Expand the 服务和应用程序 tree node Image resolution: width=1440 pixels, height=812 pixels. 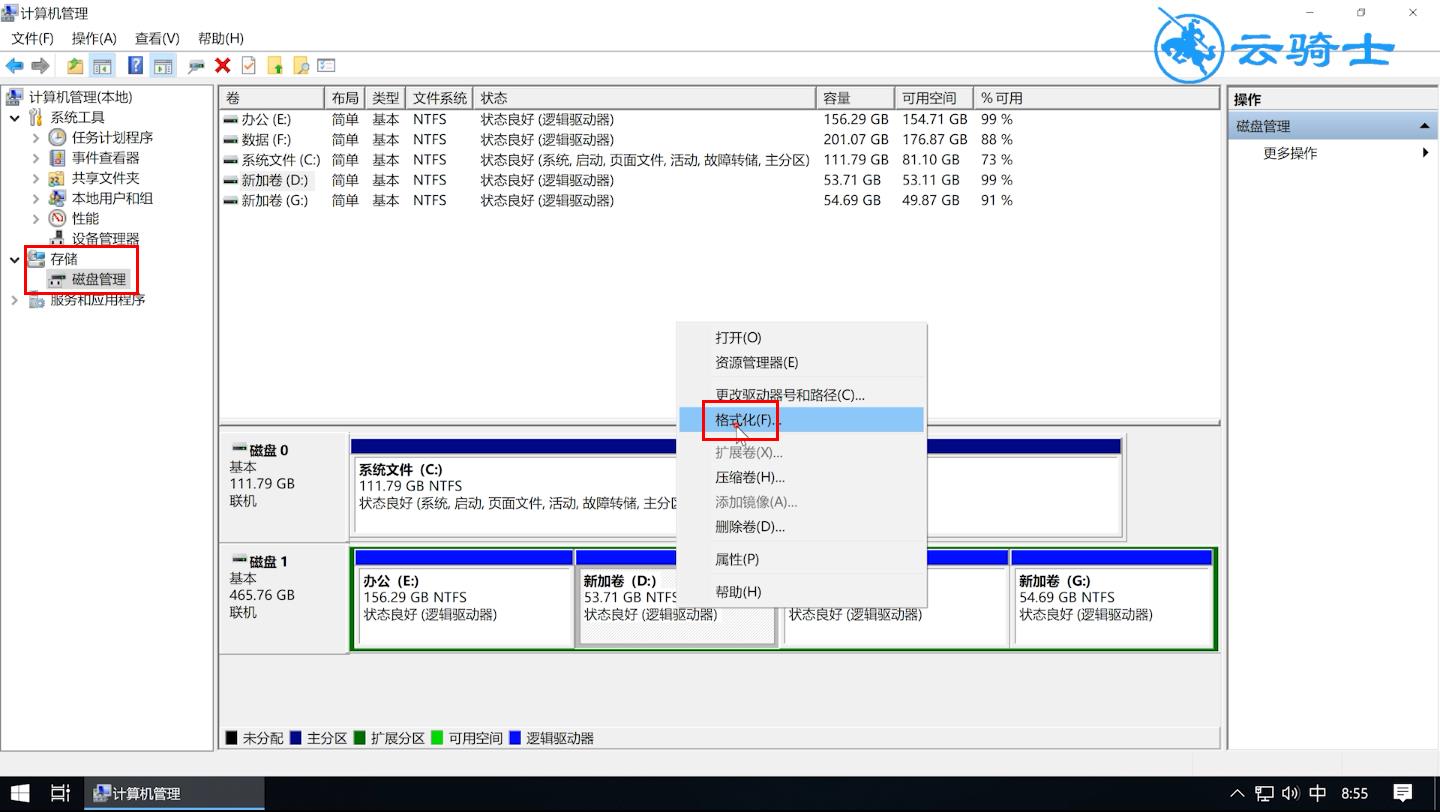pyautogui.click(x=13, y=299)
